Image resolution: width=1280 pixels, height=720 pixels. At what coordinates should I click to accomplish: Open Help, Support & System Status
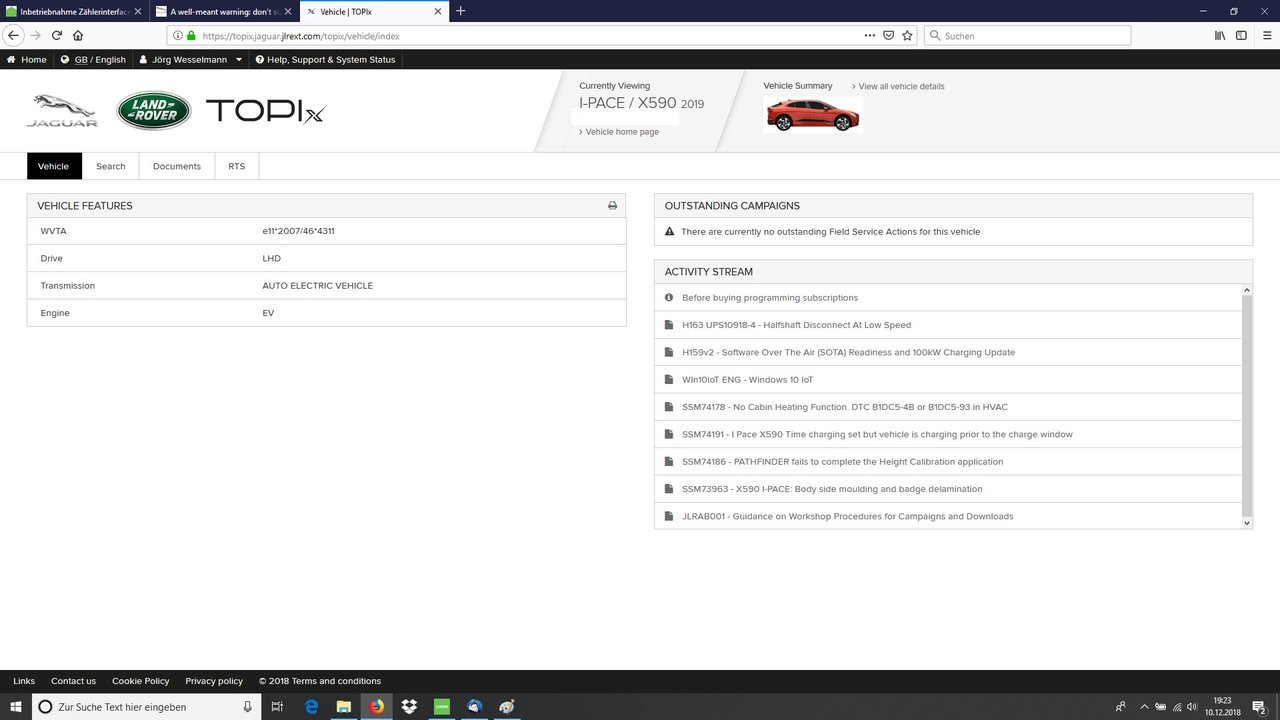325,59
